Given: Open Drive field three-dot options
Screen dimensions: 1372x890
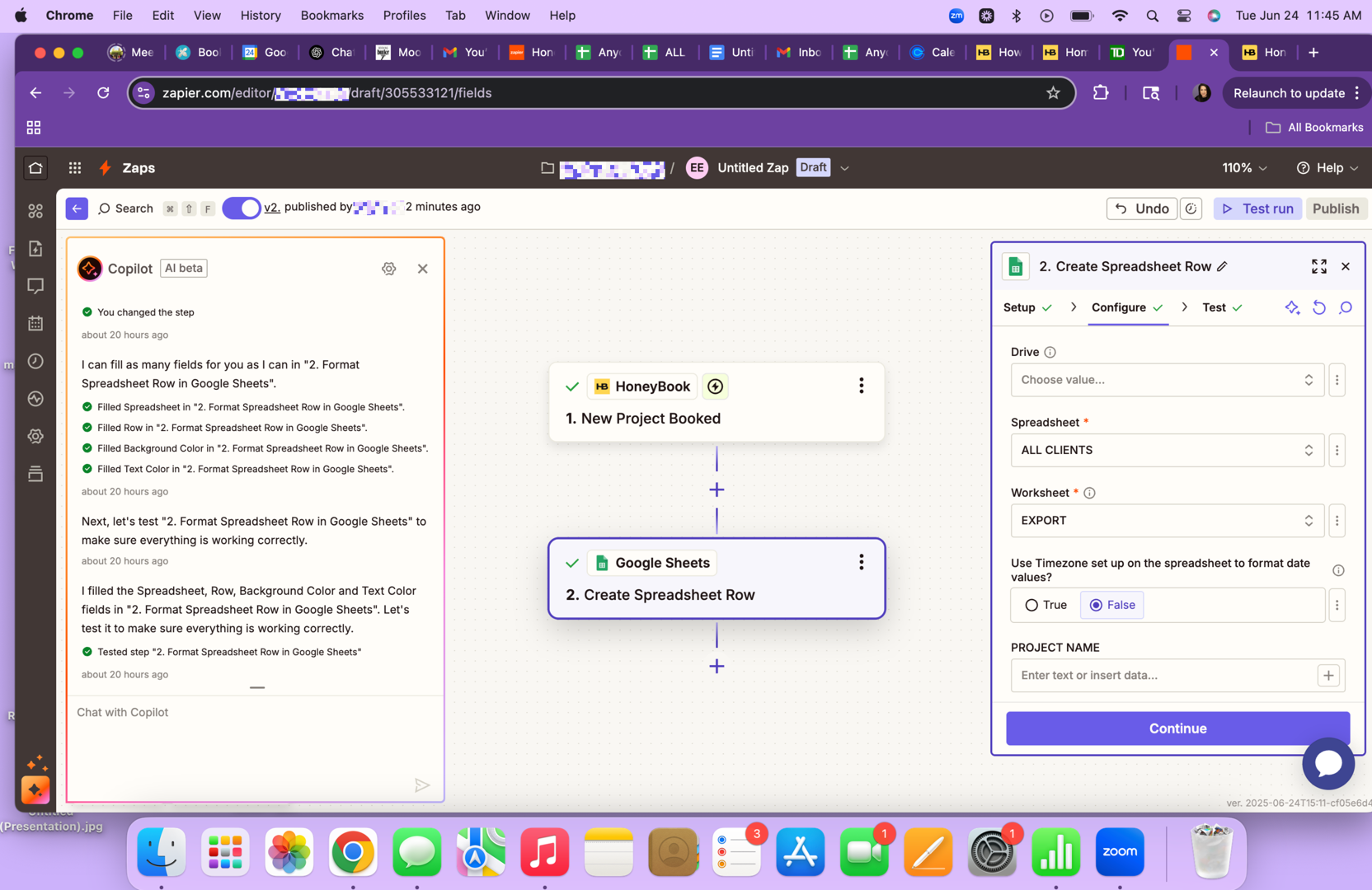Looking at the screenshot, I should pyautogui.click(x=1337, y=380).
